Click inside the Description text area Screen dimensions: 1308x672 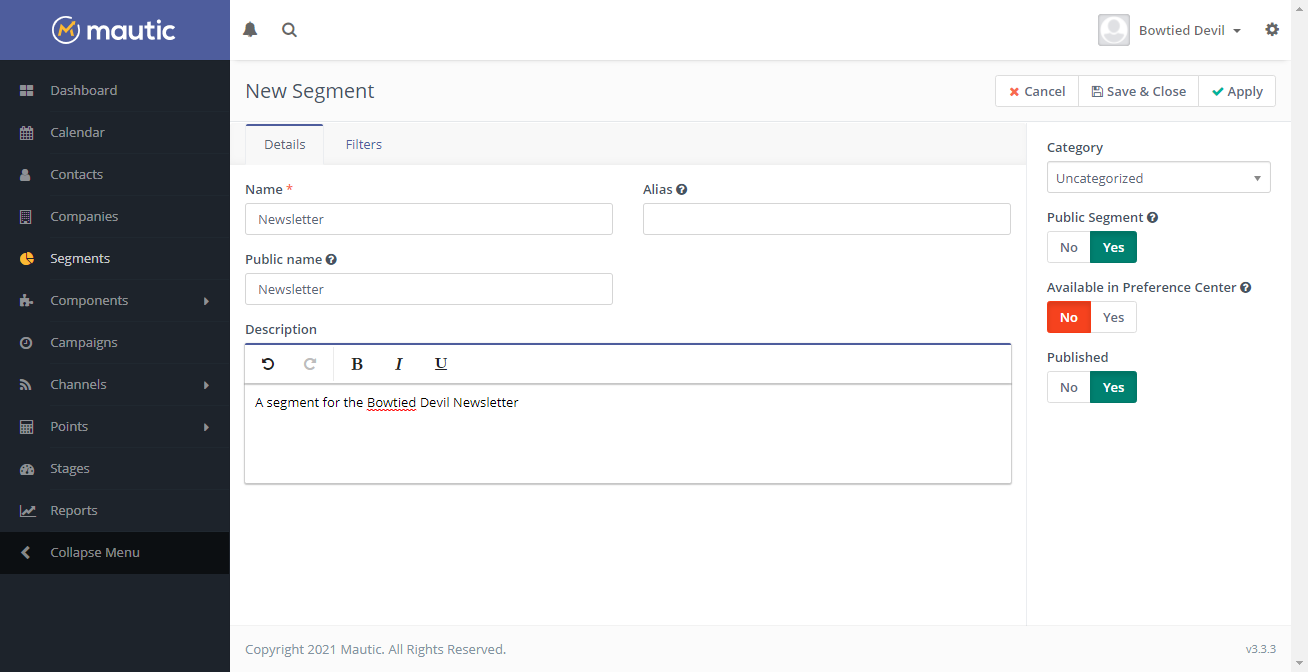(x=628, y=433)
